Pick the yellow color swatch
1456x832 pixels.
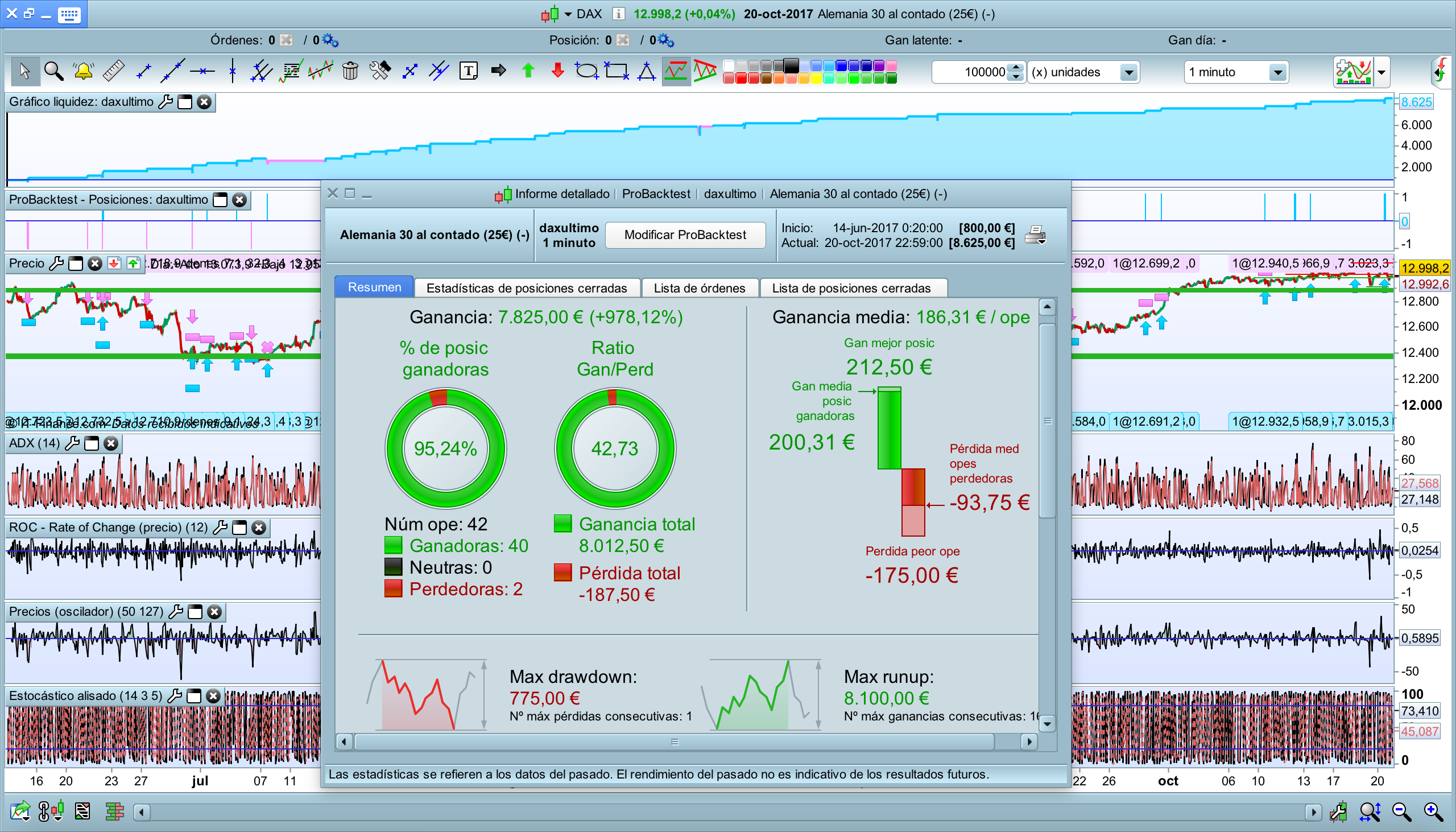[x=817, y=79]
